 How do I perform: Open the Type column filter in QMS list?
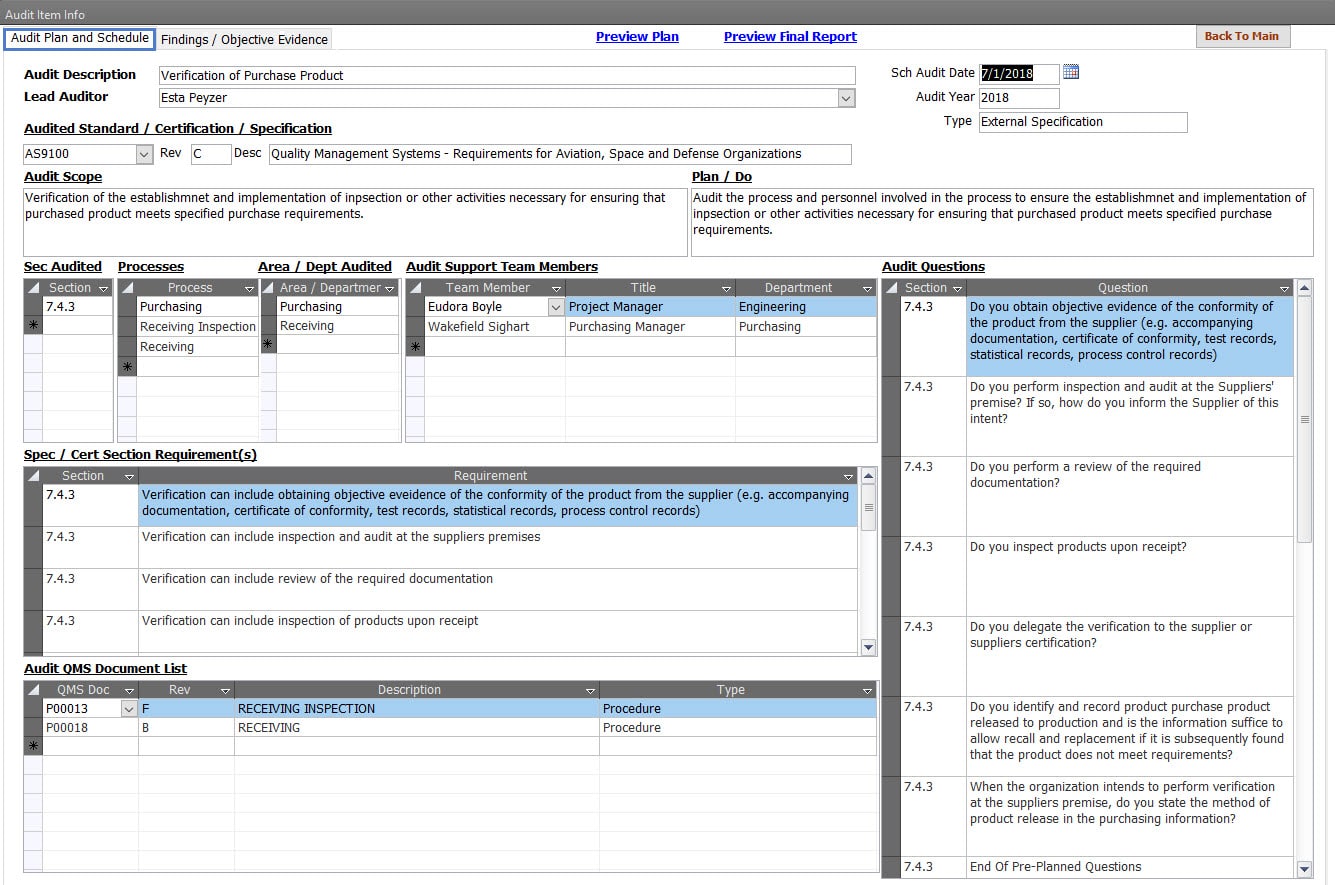pos(867,691)
